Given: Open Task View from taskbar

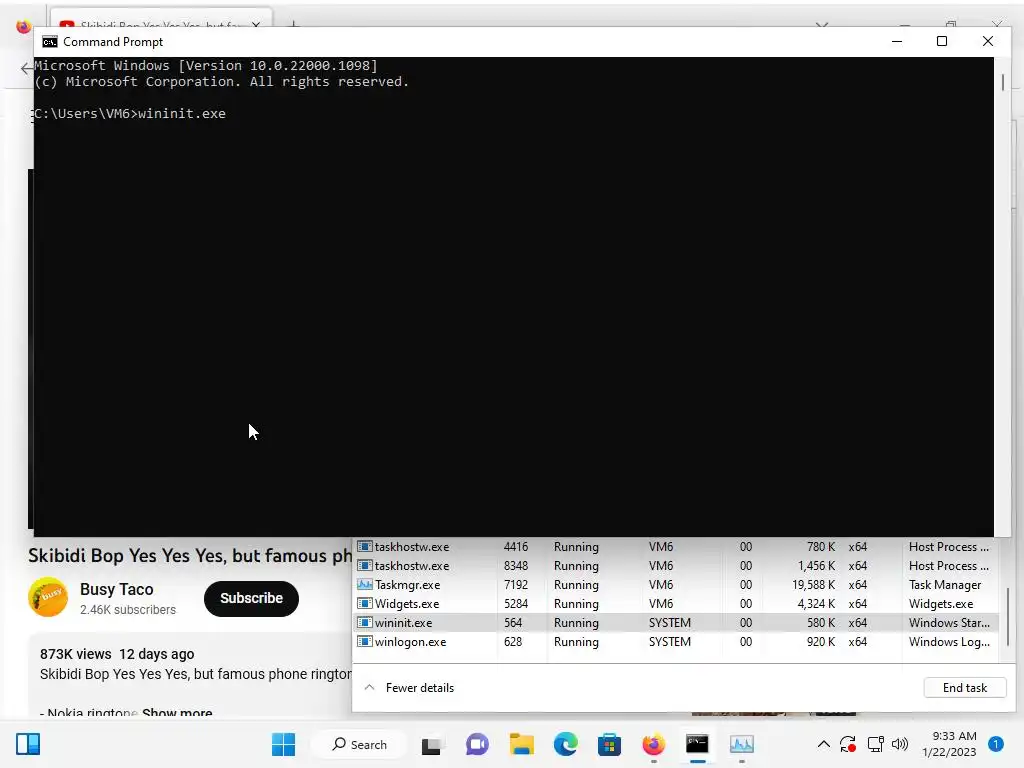Looking at the screenshot, I should pos(431,744).
